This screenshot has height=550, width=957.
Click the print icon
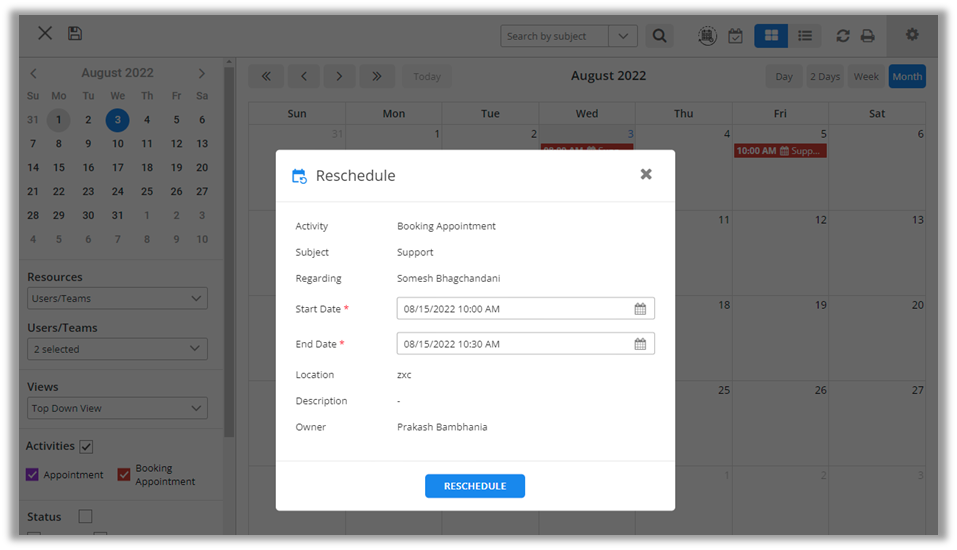pyautogui.click(x=867, y=36)
